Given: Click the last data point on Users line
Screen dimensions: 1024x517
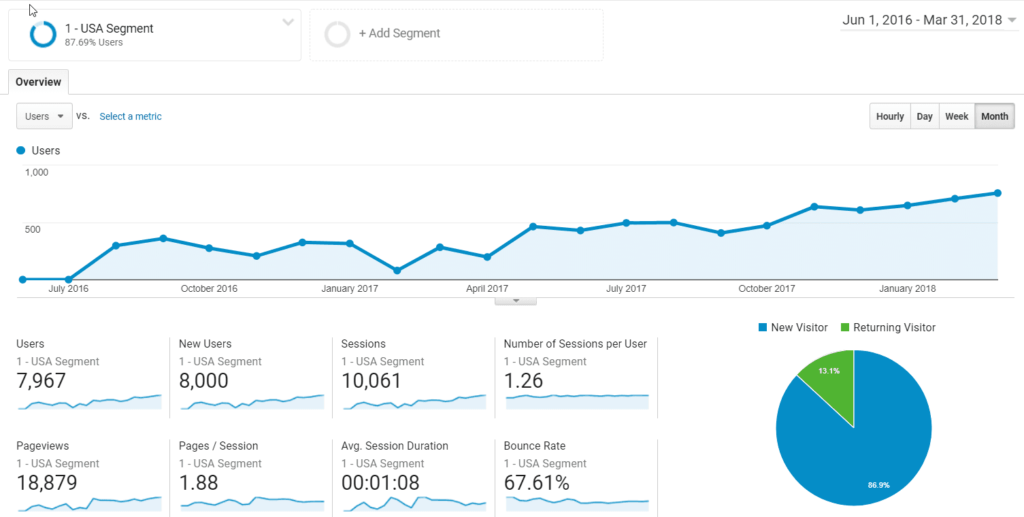Looking at the screenshot, I should tap(997, 193).
